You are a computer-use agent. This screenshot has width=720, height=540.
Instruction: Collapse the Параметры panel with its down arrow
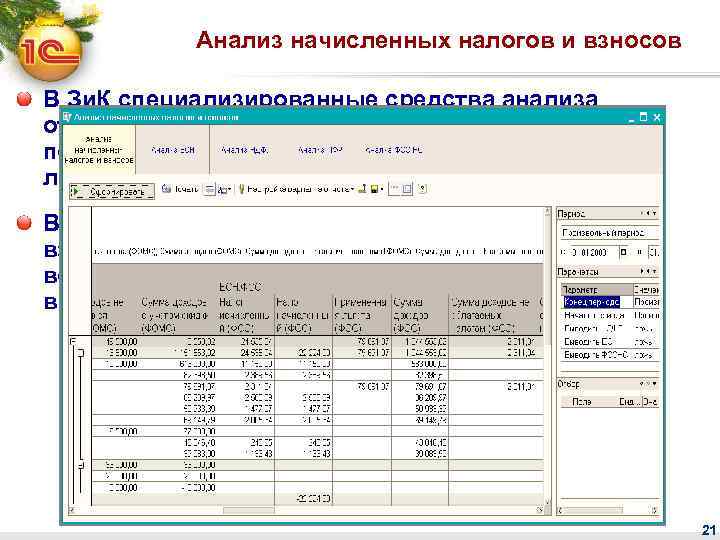pos(655,272)
